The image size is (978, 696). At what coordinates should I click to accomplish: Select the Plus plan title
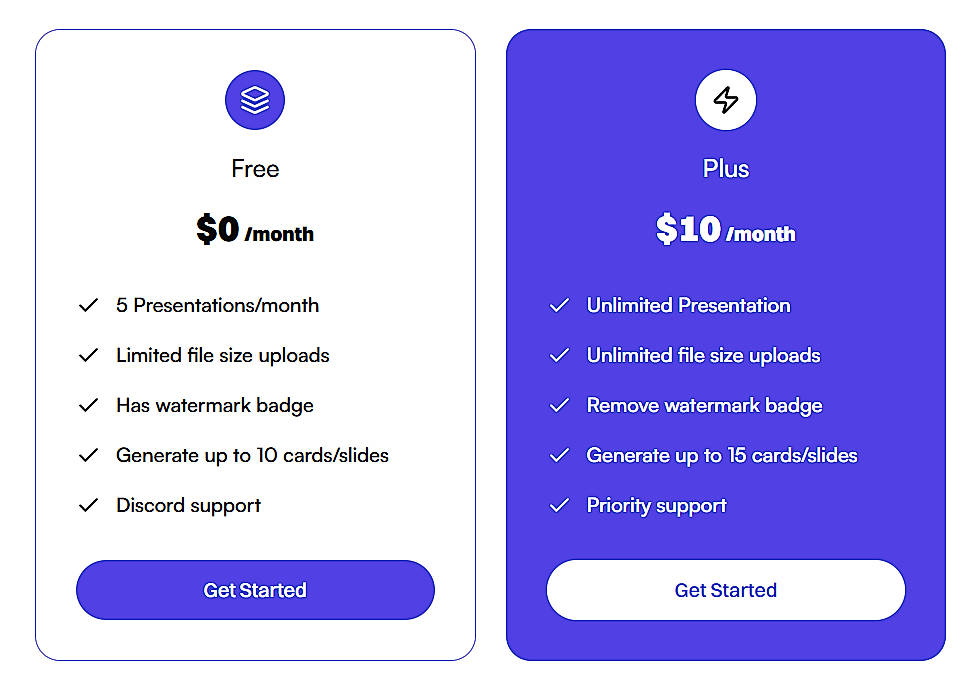[x=725, y=168]
